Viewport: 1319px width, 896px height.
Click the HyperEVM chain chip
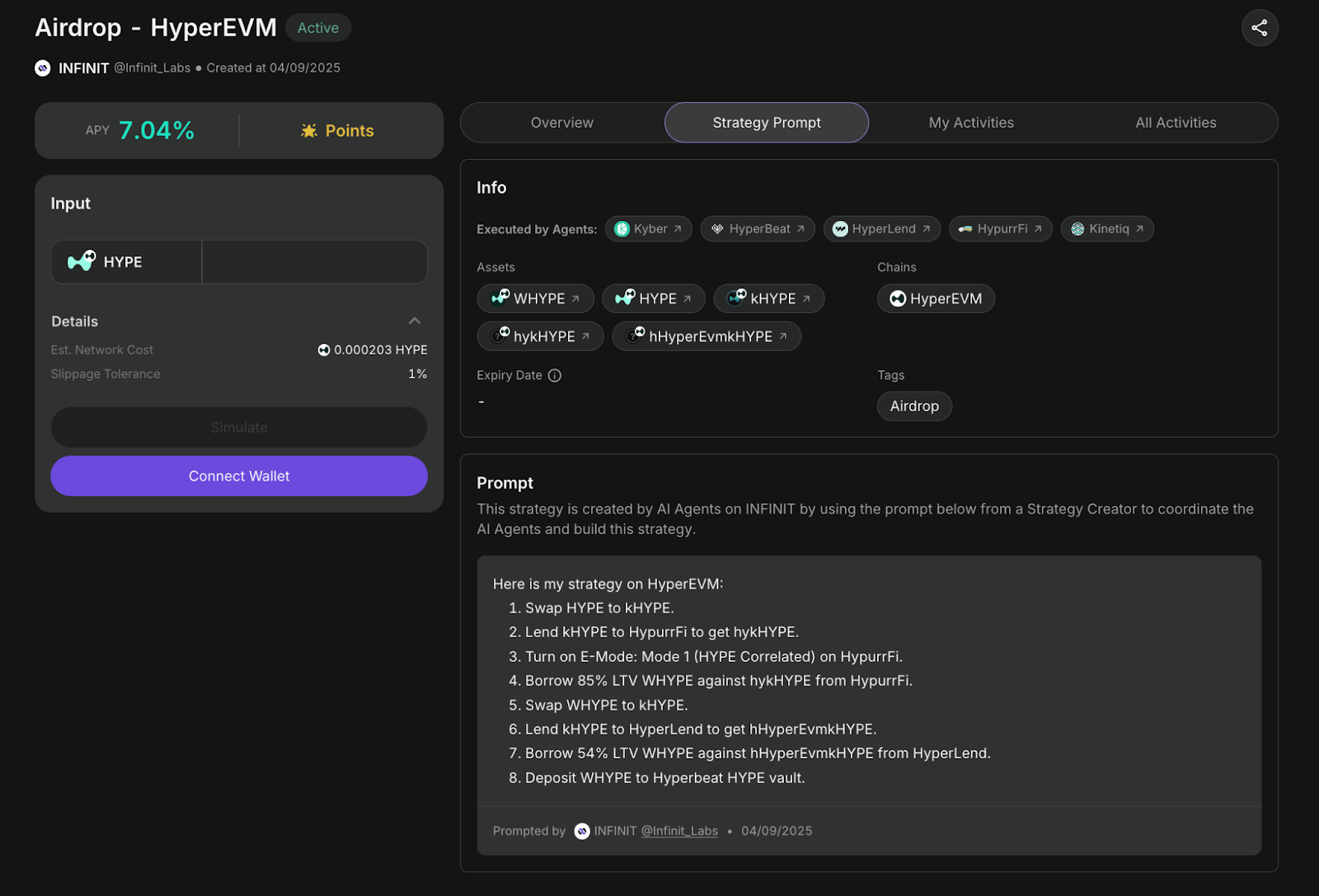point(936,298)
